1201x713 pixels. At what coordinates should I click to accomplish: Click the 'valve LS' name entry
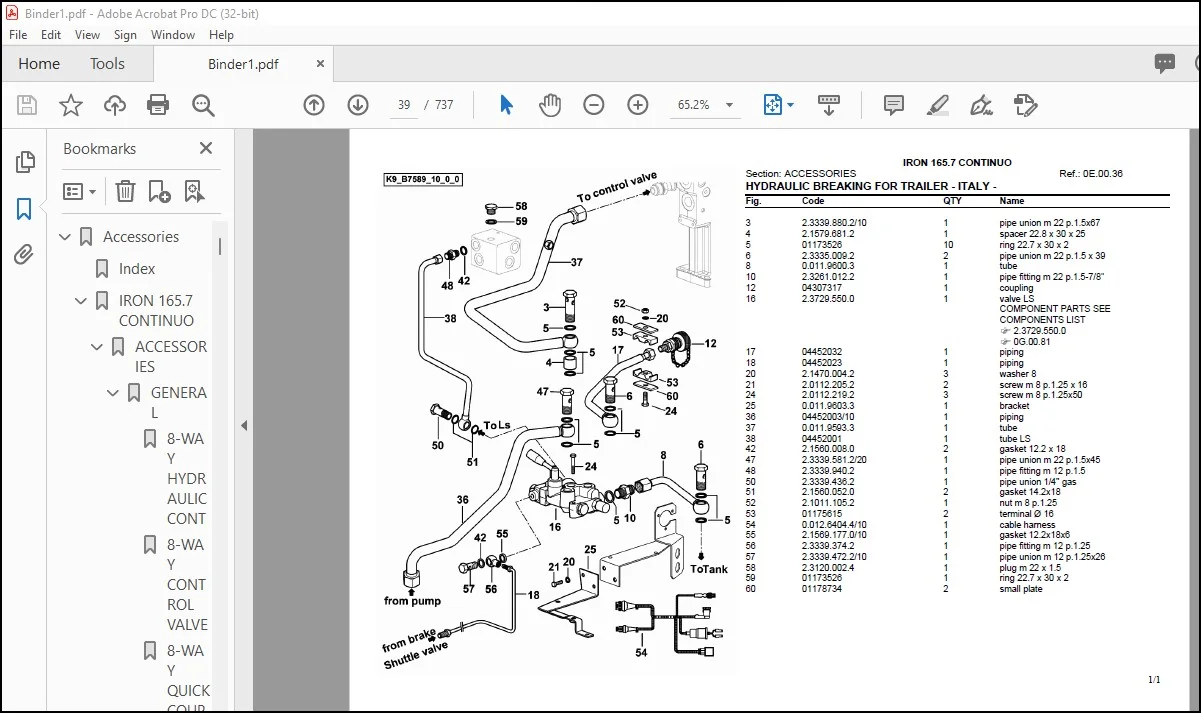[1016, 298]
